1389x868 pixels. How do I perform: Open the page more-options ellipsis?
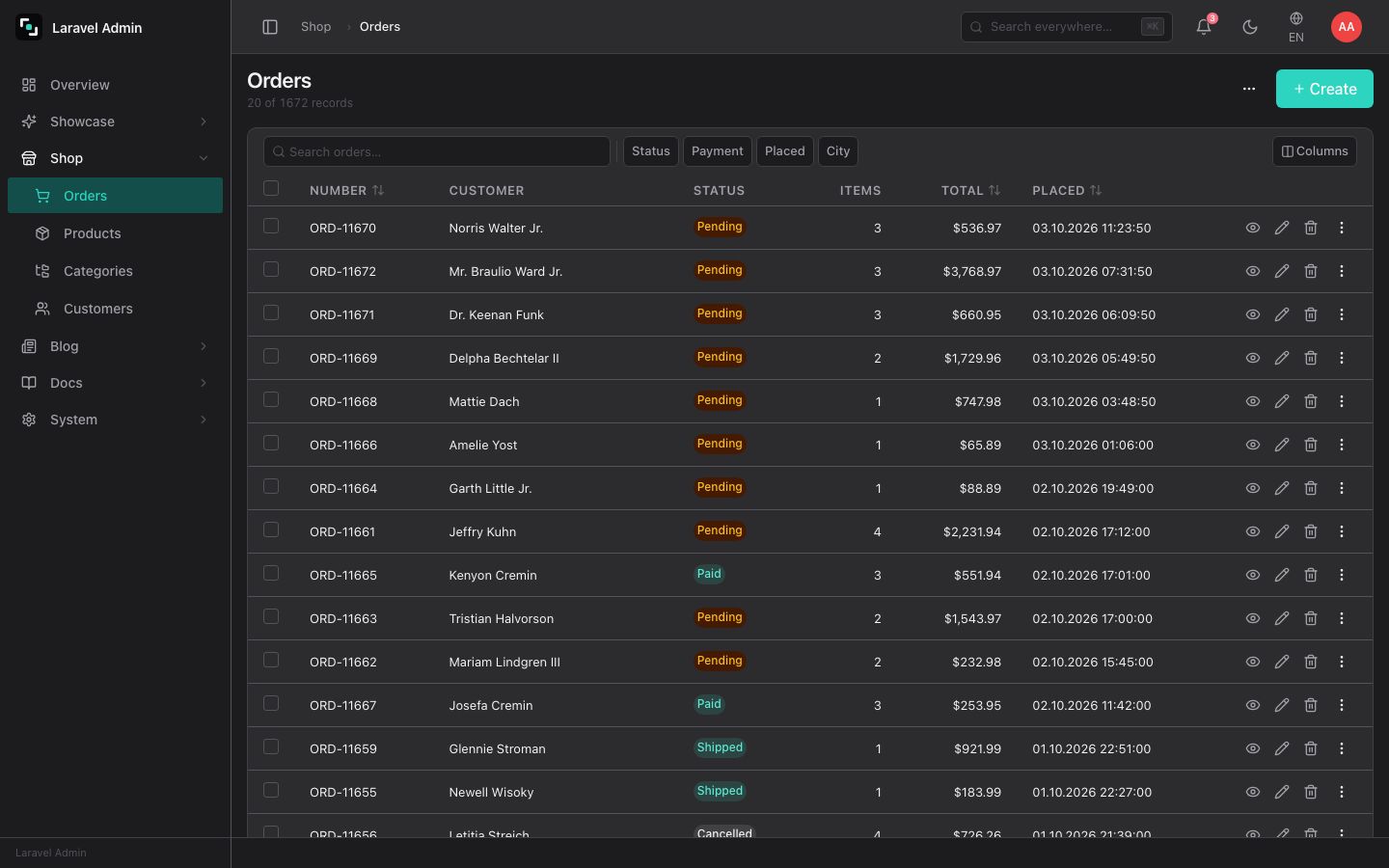1249,89
